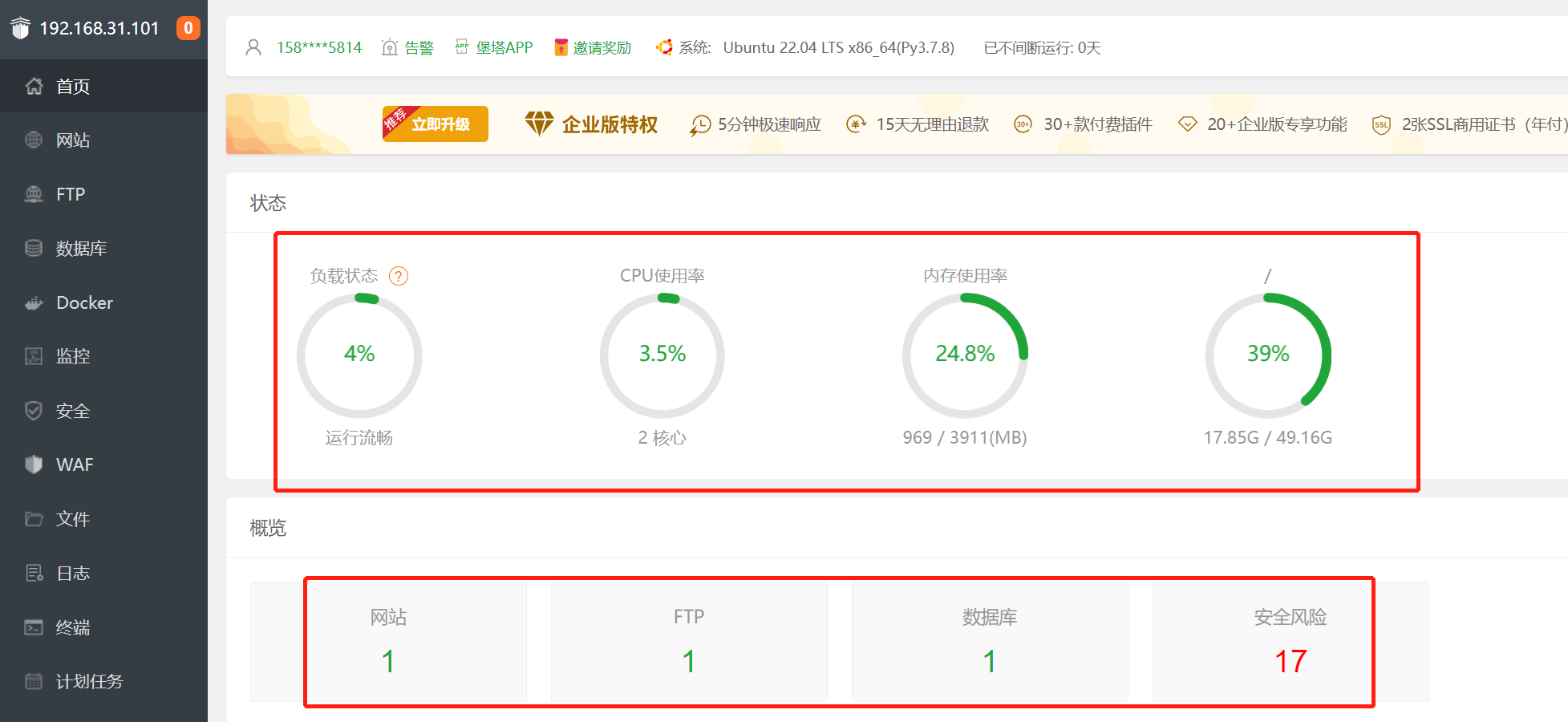The image size is (1568, 722).
Task: Click the SSL certificate icon in banner
Action: (1381, 124)
